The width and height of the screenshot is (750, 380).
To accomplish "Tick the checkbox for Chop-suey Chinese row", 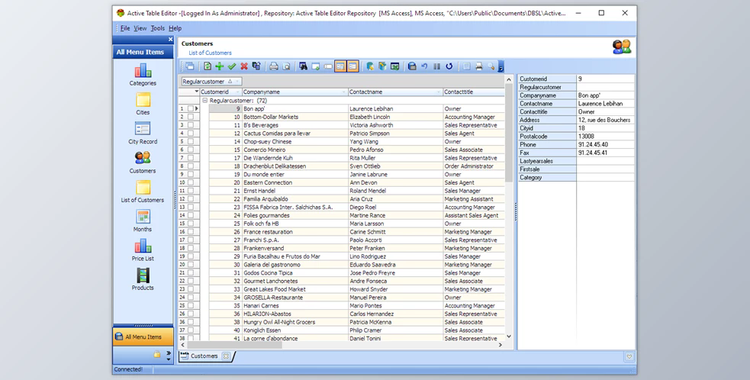I will click(x=190, y=142).
